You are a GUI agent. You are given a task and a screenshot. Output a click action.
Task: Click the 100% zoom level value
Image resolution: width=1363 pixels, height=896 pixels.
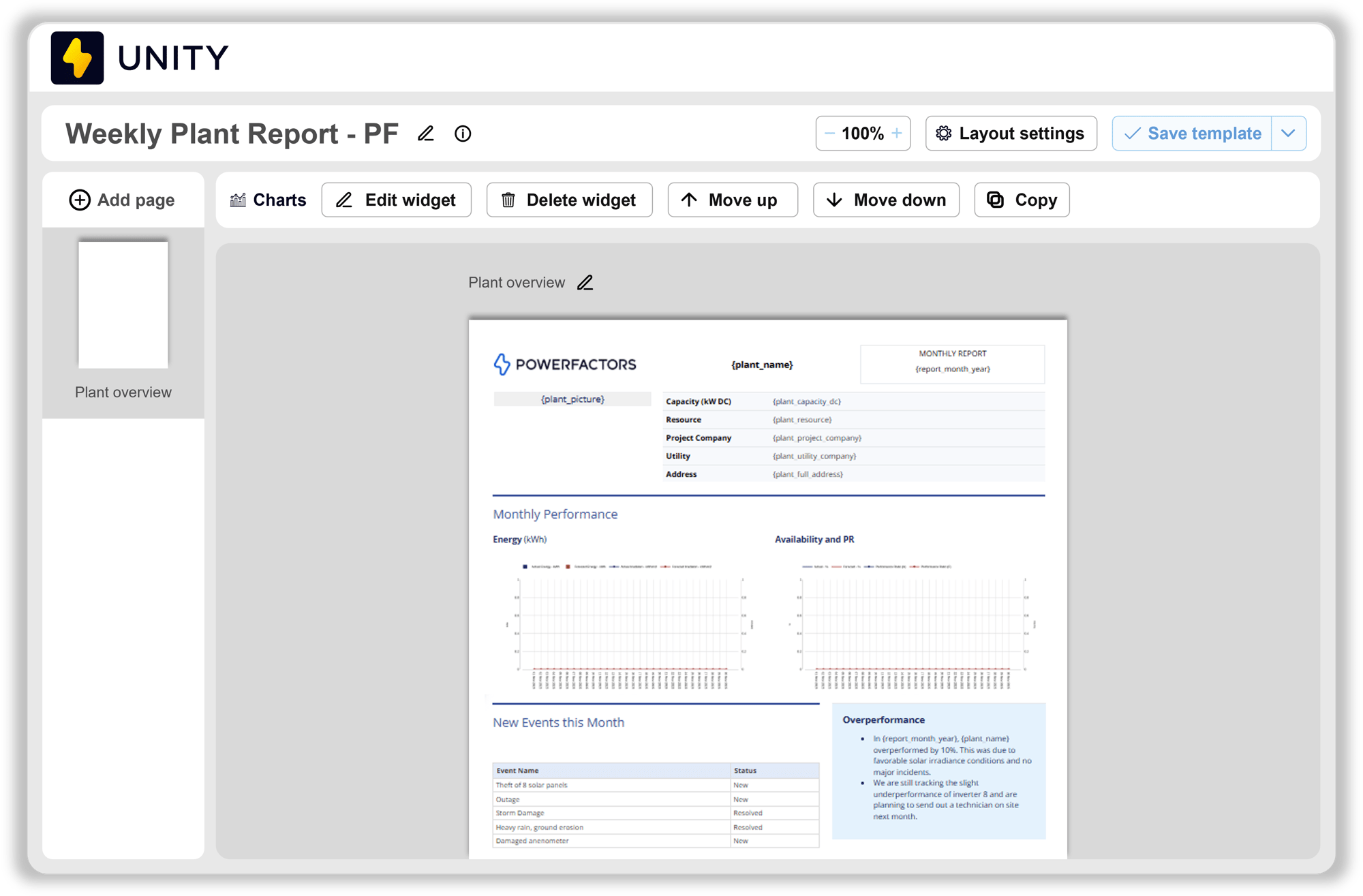coord(863,134)
